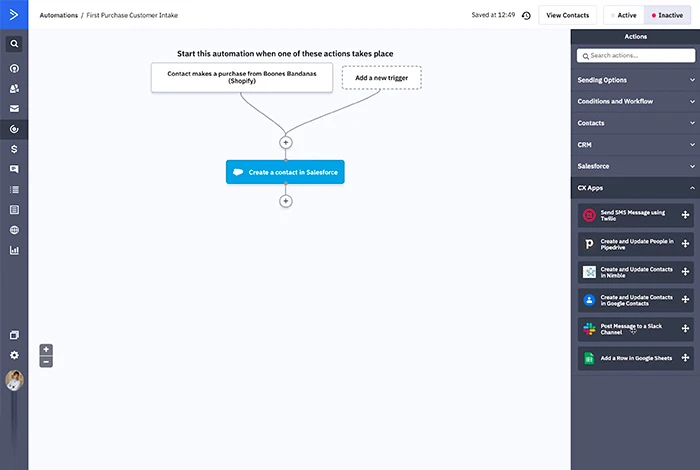Click the ActiveCampaign logo icon

(x=14, y=15)
